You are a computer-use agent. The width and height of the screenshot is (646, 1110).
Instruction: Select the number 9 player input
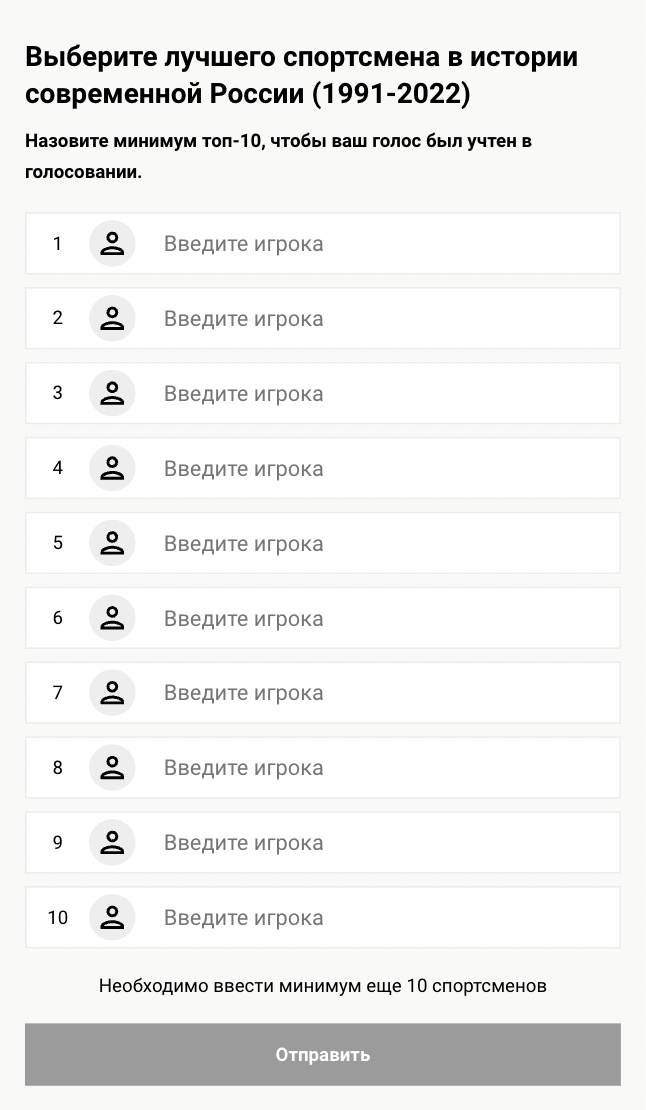click(x=380, y=843)
